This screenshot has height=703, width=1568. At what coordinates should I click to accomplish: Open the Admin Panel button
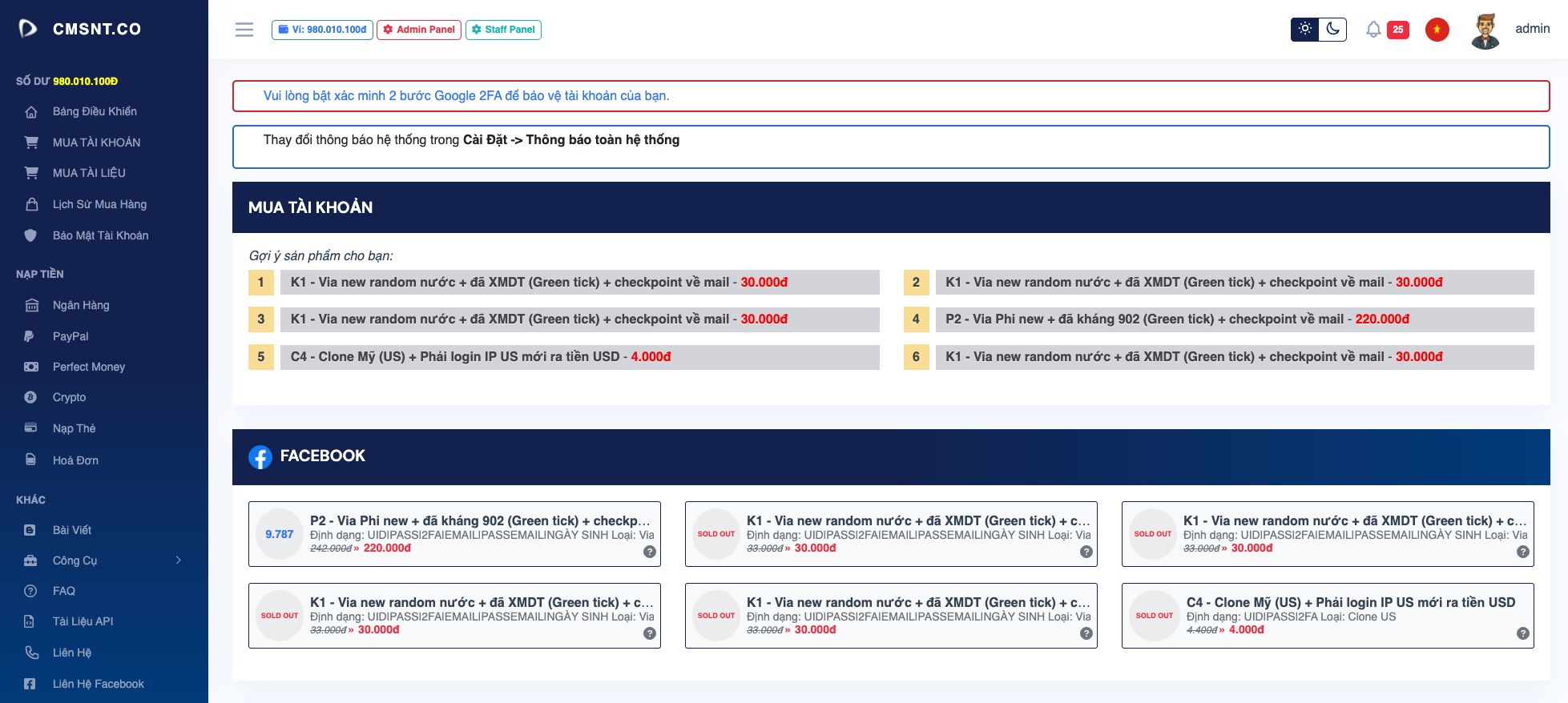point(419,30)
